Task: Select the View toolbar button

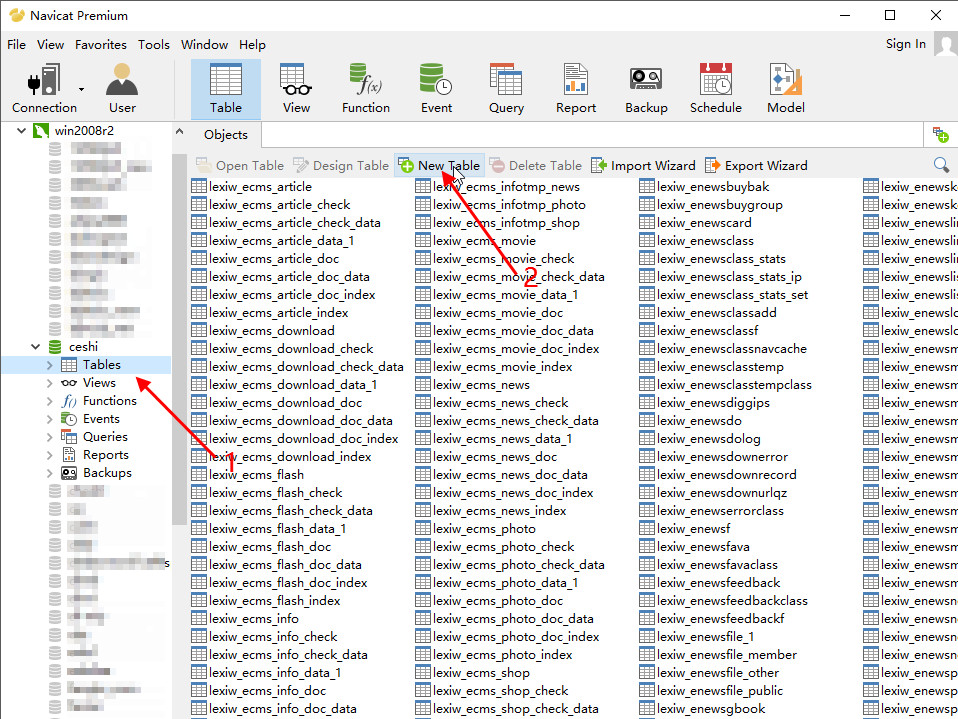Action: 296,89
